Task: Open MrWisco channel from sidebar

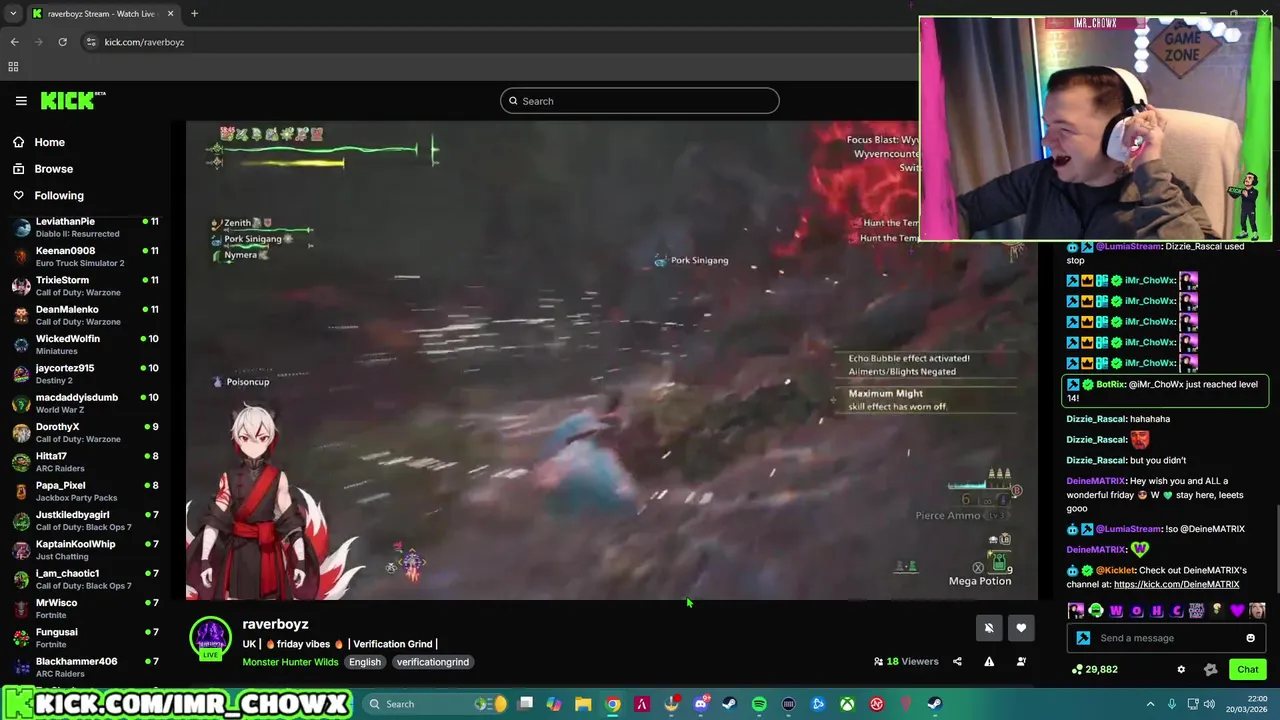Action: pos(85,609)
